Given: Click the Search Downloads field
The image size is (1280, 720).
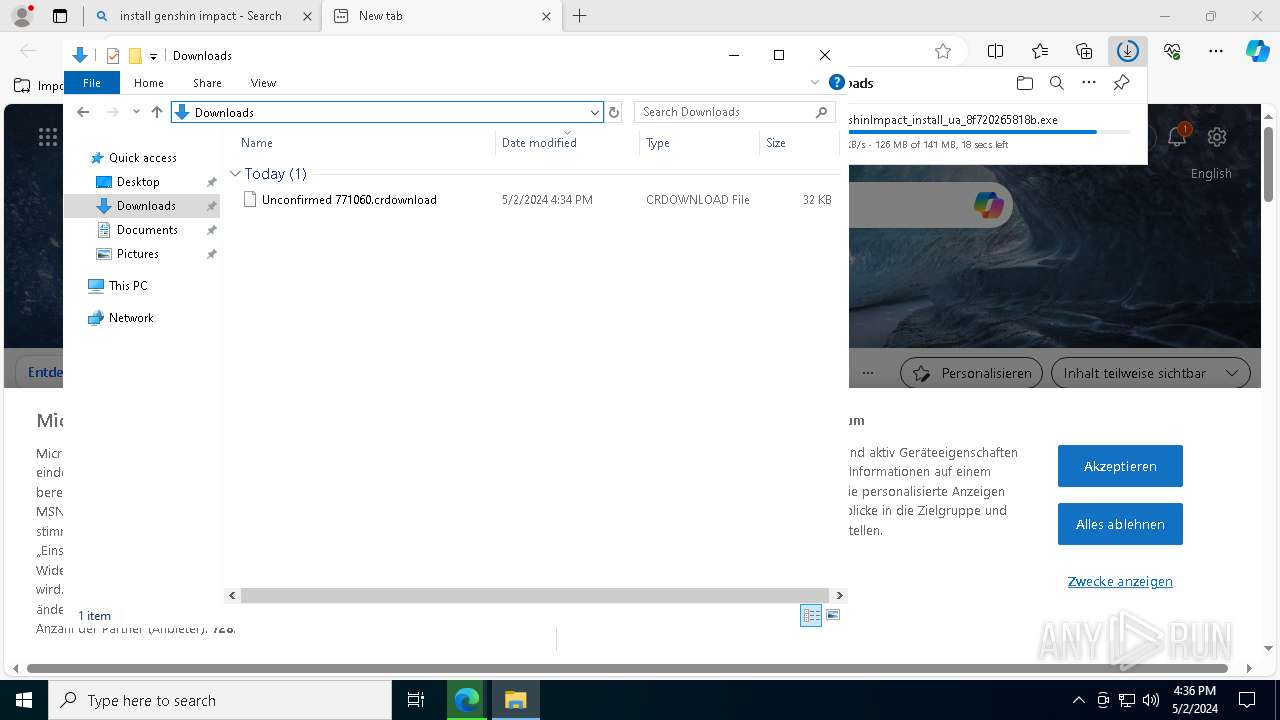Looking at the screenshot, I should 735,112.
